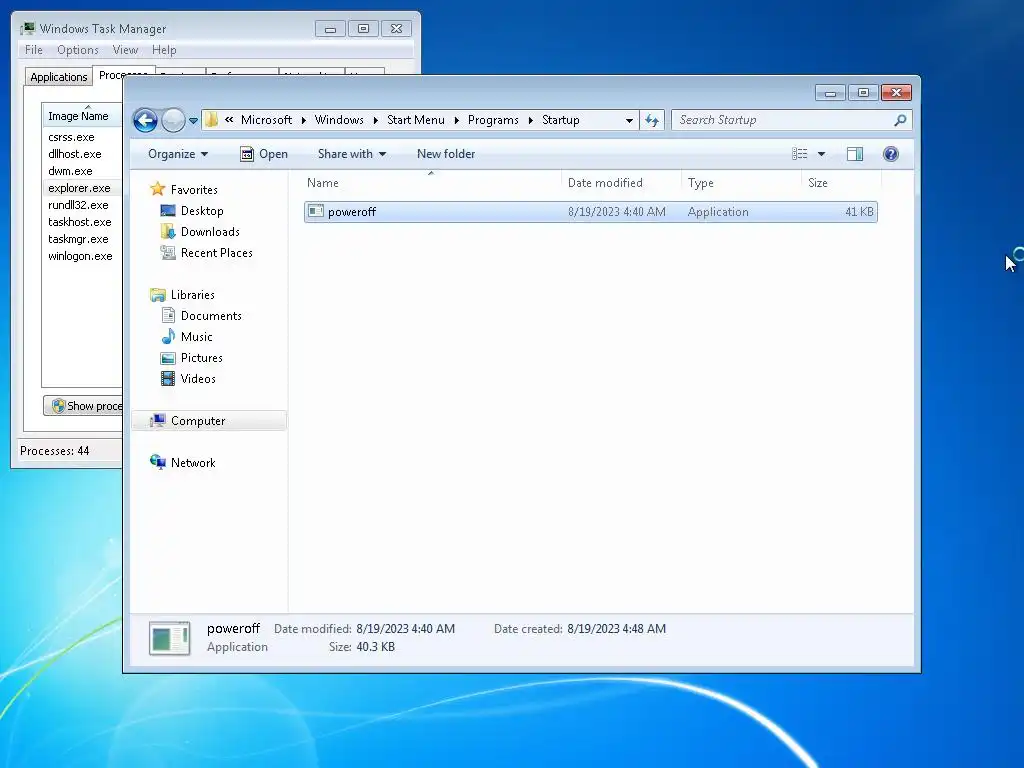Select taskhost.exe process

(x=80, y=222)
